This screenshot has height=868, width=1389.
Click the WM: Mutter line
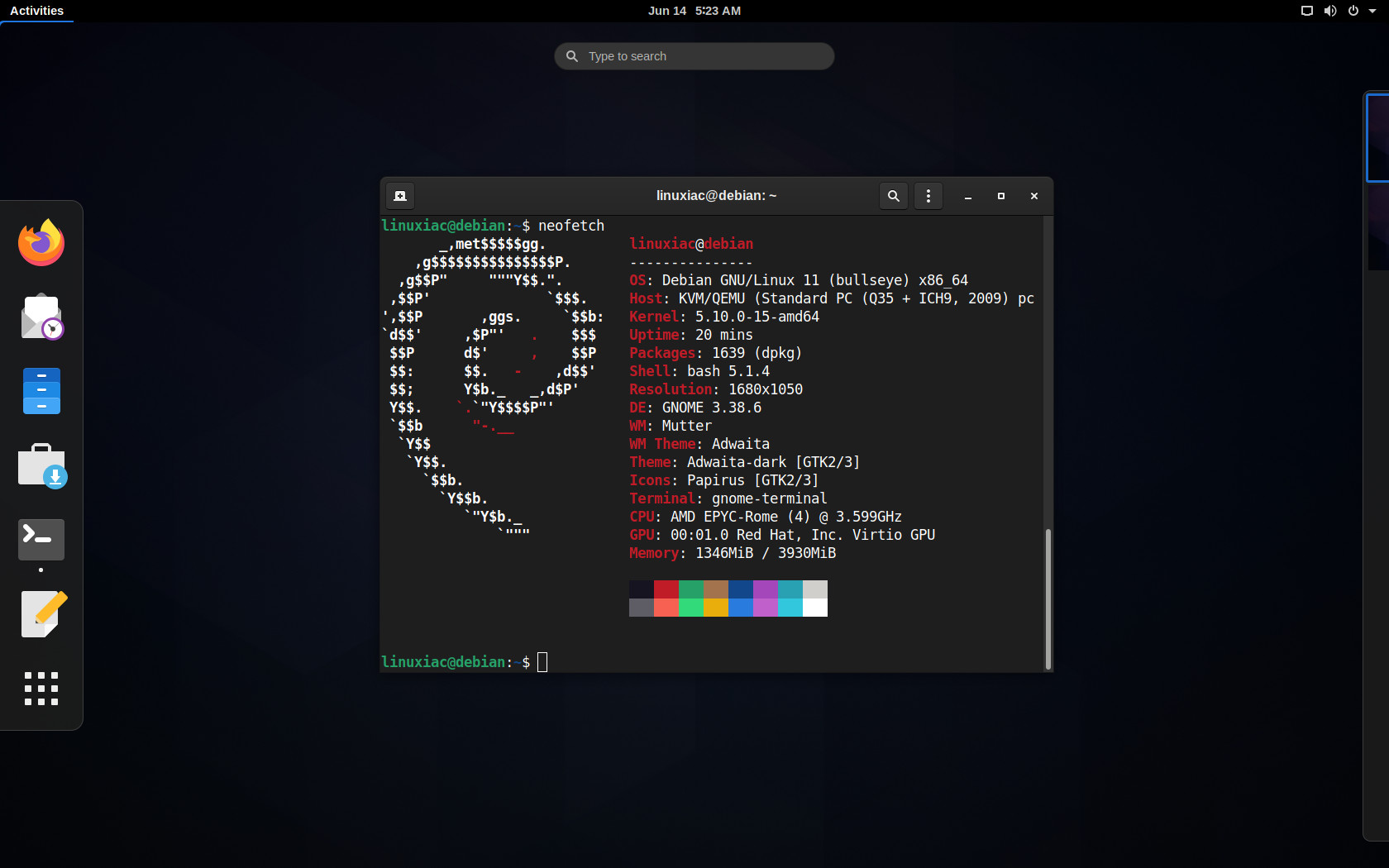(671, 426)
